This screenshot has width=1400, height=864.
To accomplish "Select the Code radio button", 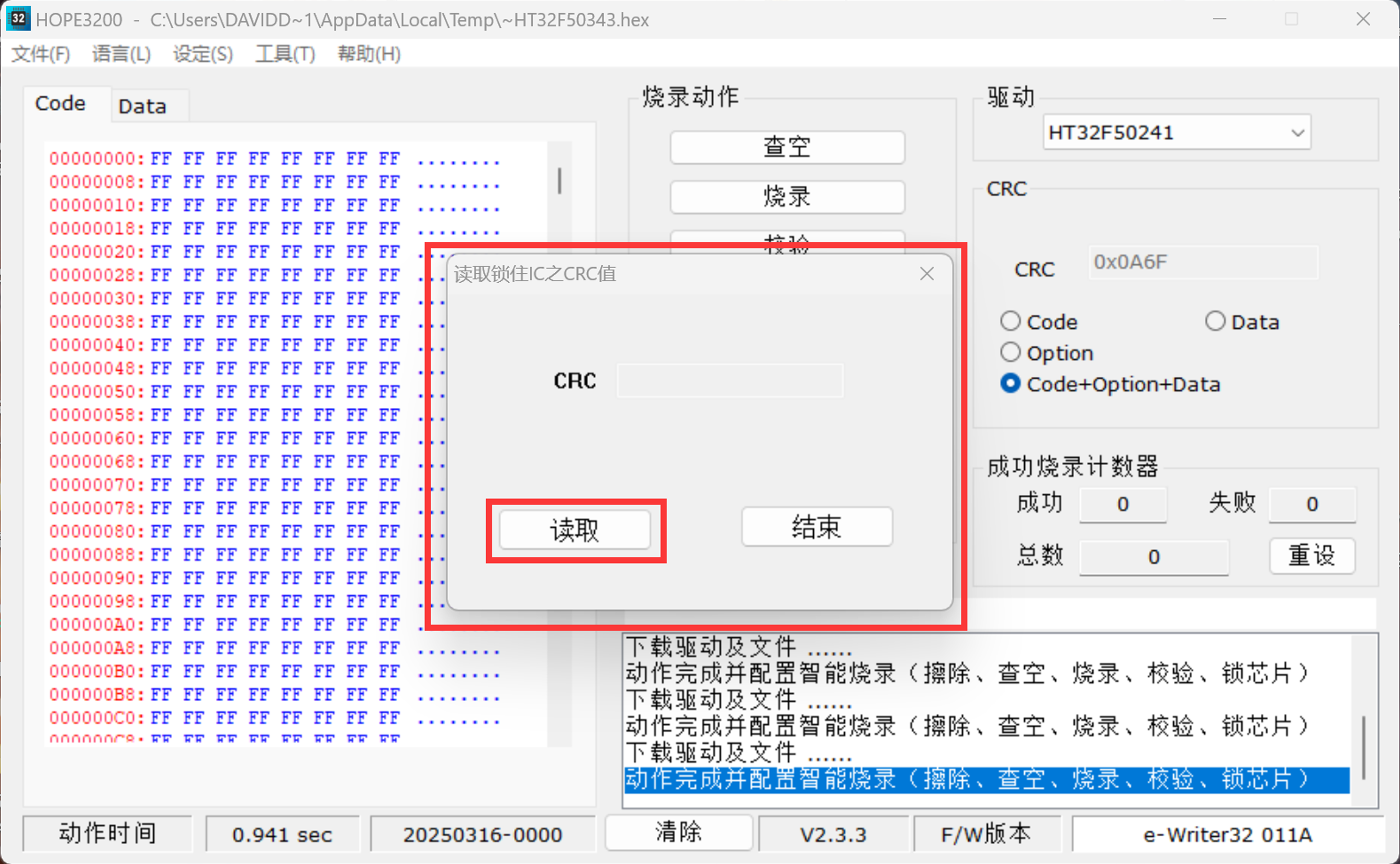I will click(1010, 321).
